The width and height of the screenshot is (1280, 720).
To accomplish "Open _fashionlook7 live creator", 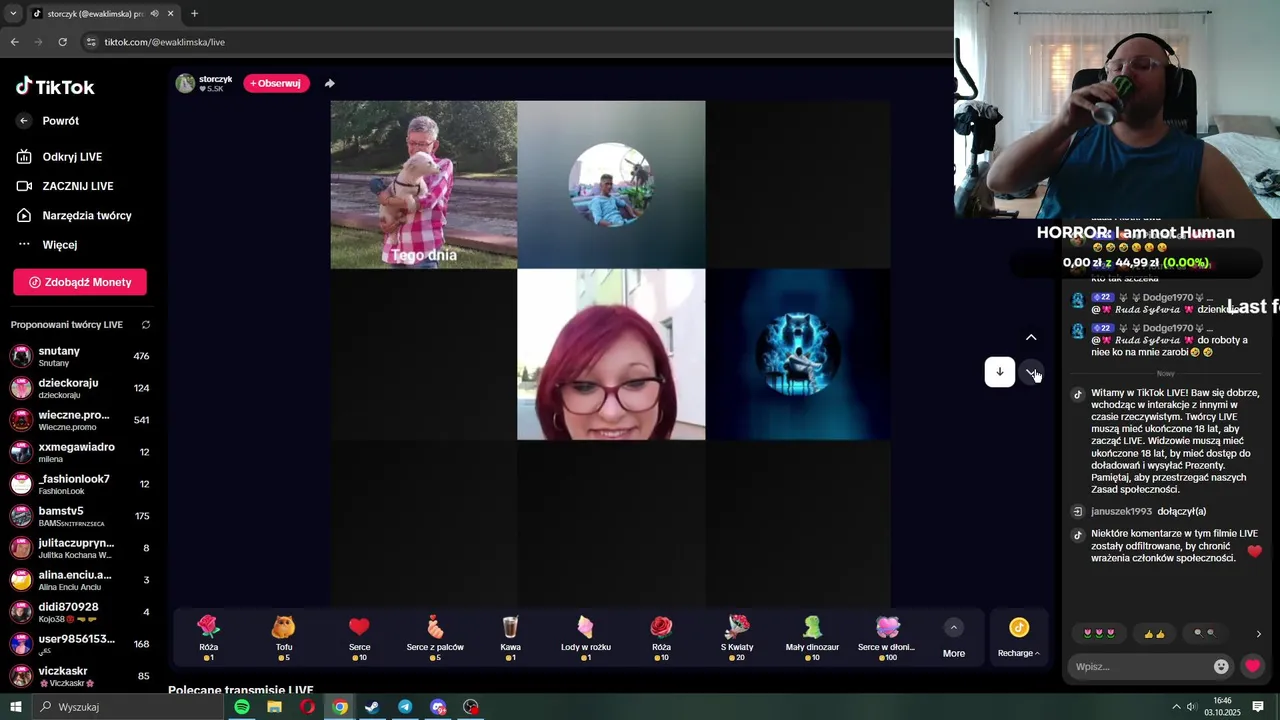I will click(x=80, y=484).
